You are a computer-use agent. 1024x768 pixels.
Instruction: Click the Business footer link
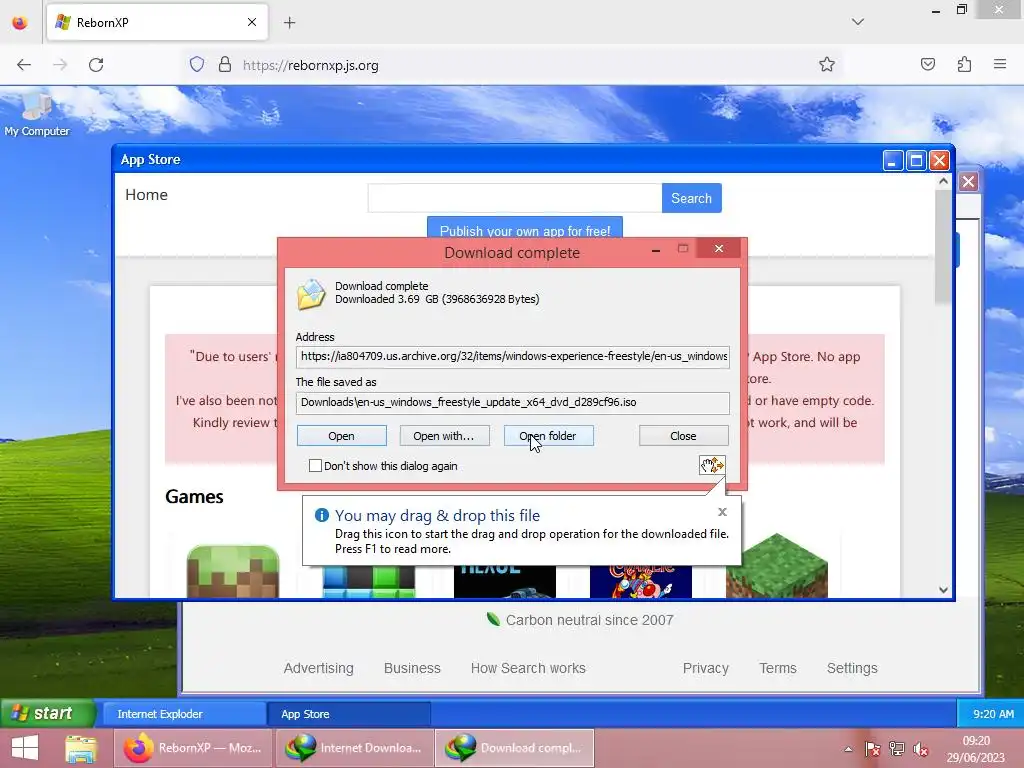coord(412,668)
